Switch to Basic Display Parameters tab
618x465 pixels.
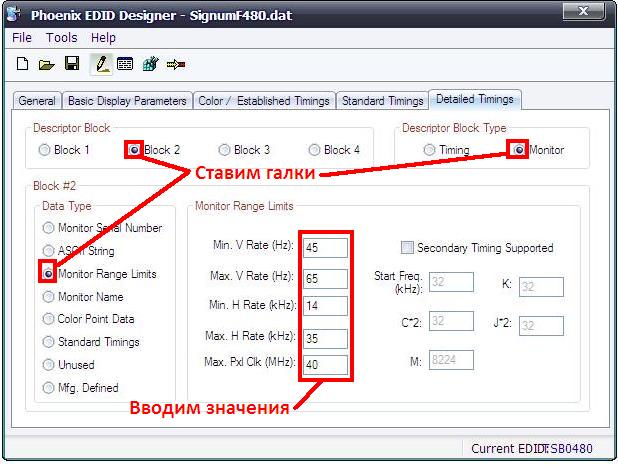click(126, 101)
